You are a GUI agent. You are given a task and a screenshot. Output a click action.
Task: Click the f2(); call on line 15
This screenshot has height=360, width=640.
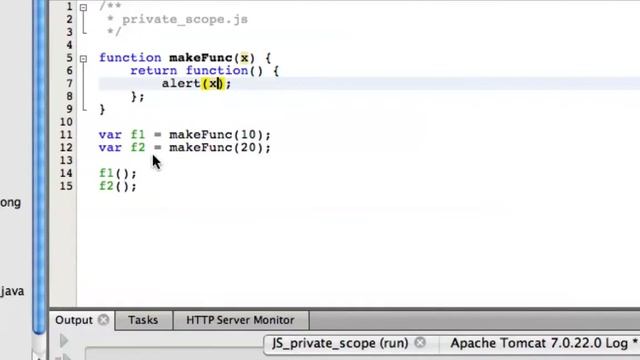point(118,186)
